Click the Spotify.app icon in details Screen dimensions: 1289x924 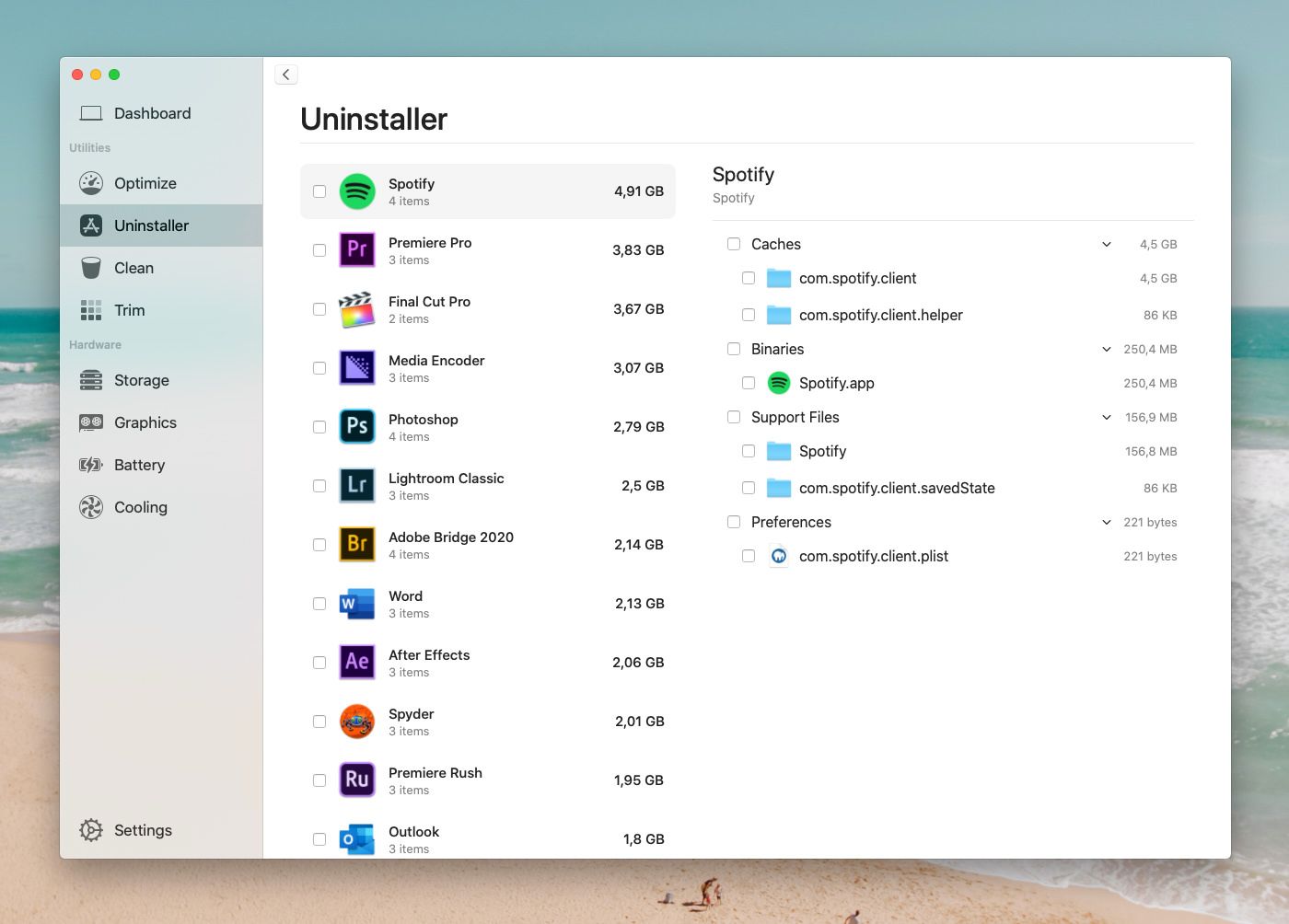779,383
